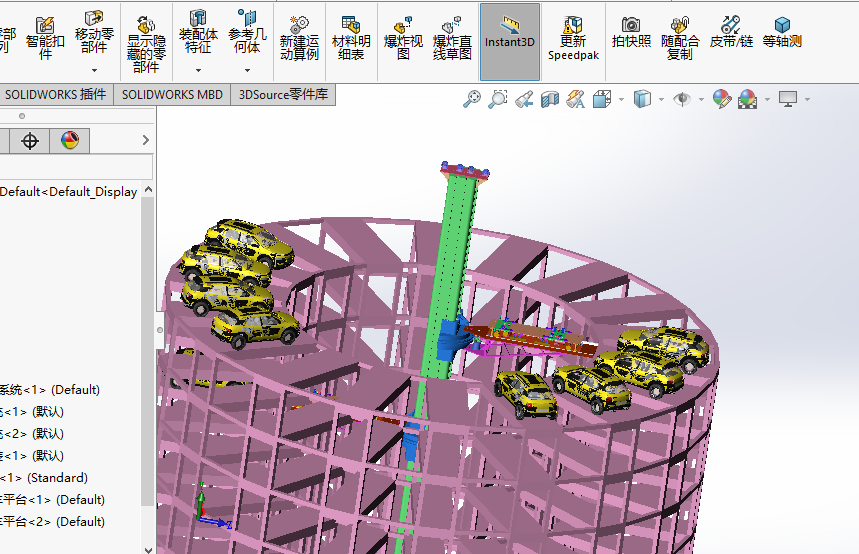Click the 智能扣件 (Smart Fasteners) tool
This screenshot has height=554, width=859.
(x=45, y=37)
